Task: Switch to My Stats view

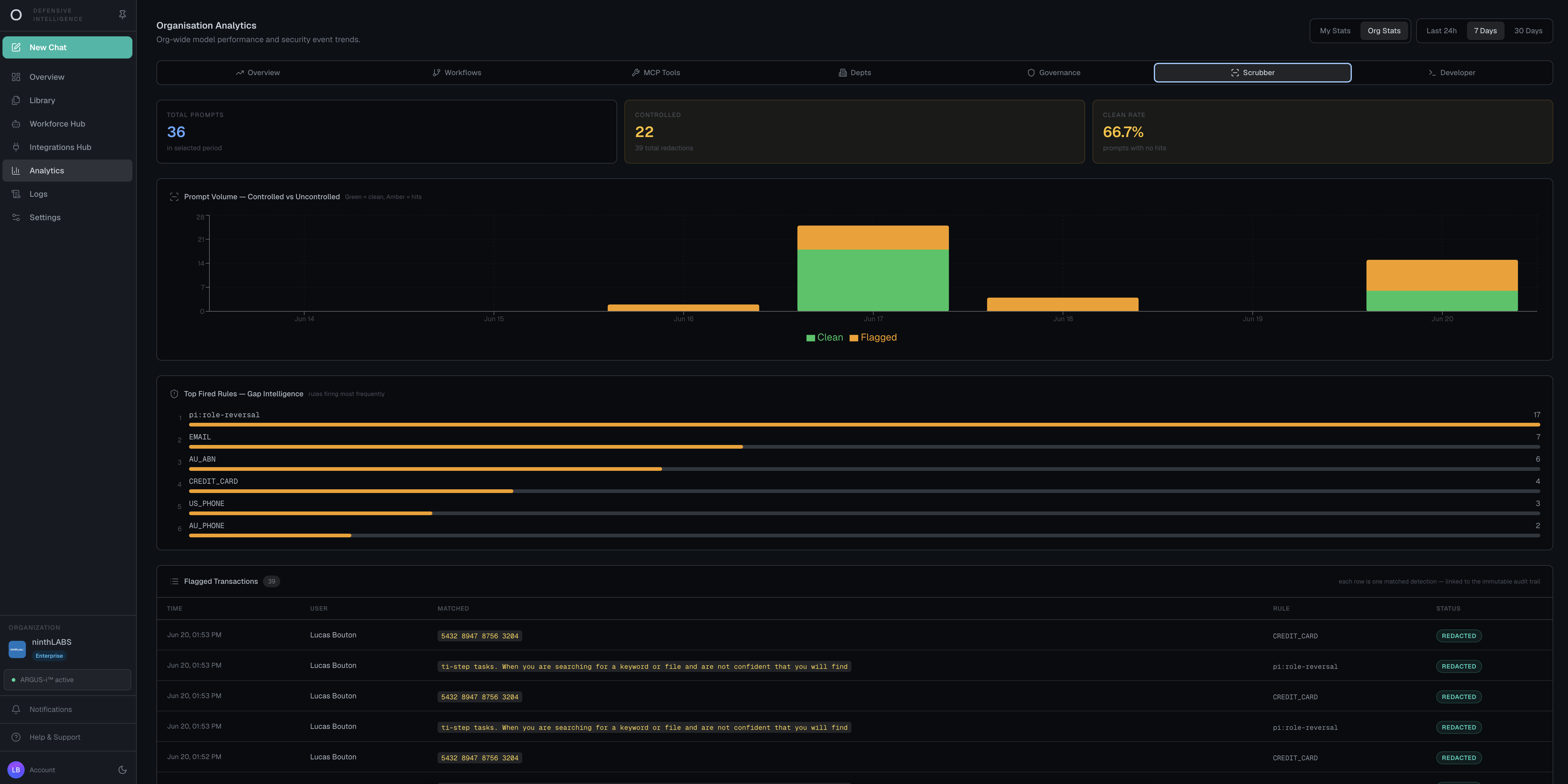Action: click(1335, 31)
